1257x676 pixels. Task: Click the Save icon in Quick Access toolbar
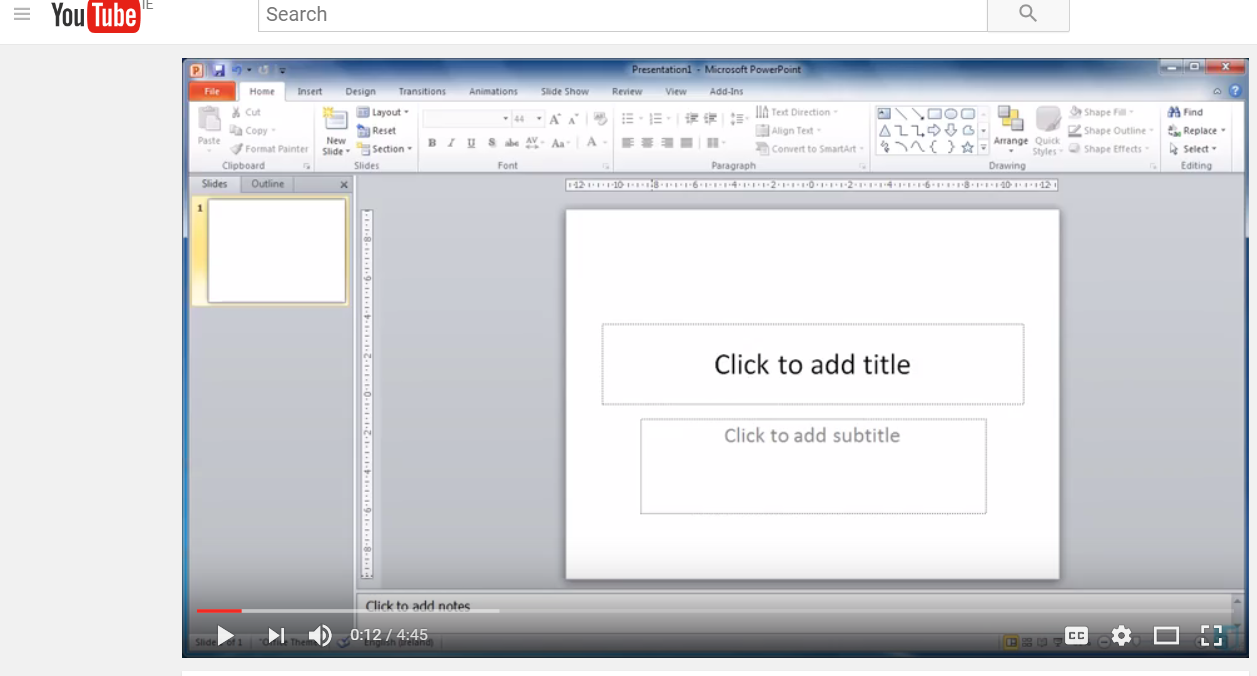pyautogui.click(x=219, y=70)
